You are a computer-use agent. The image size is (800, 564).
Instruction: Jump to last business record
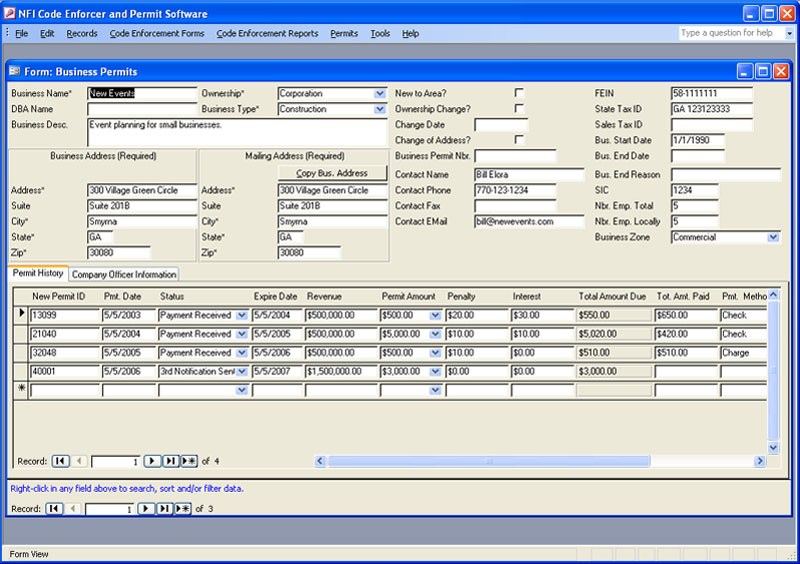[x=164, y=508]
